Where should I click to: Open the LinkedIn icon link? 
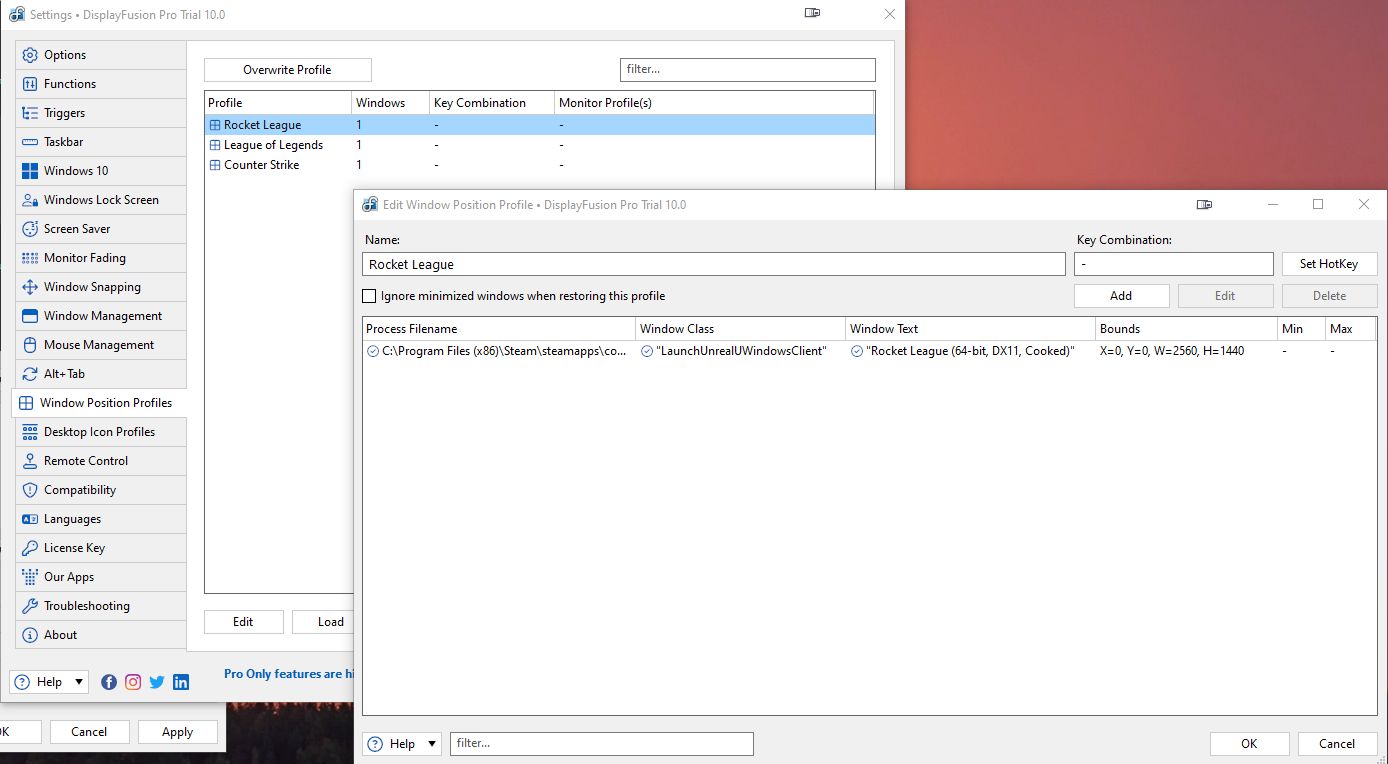tap(181, 682)
